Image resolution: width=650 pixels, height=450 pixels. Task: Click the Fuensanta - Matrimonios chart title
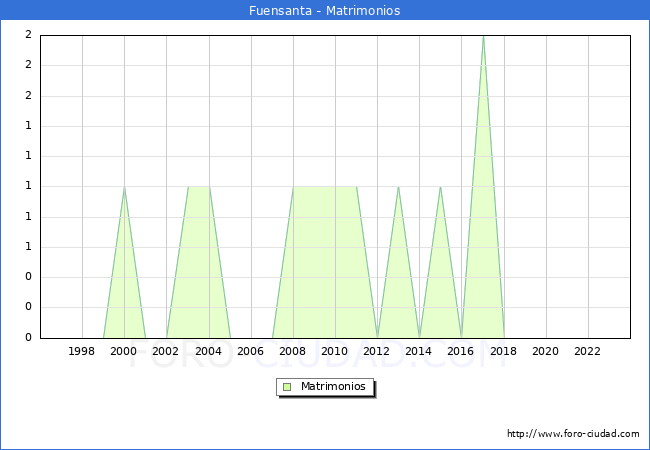click(325, 10)
